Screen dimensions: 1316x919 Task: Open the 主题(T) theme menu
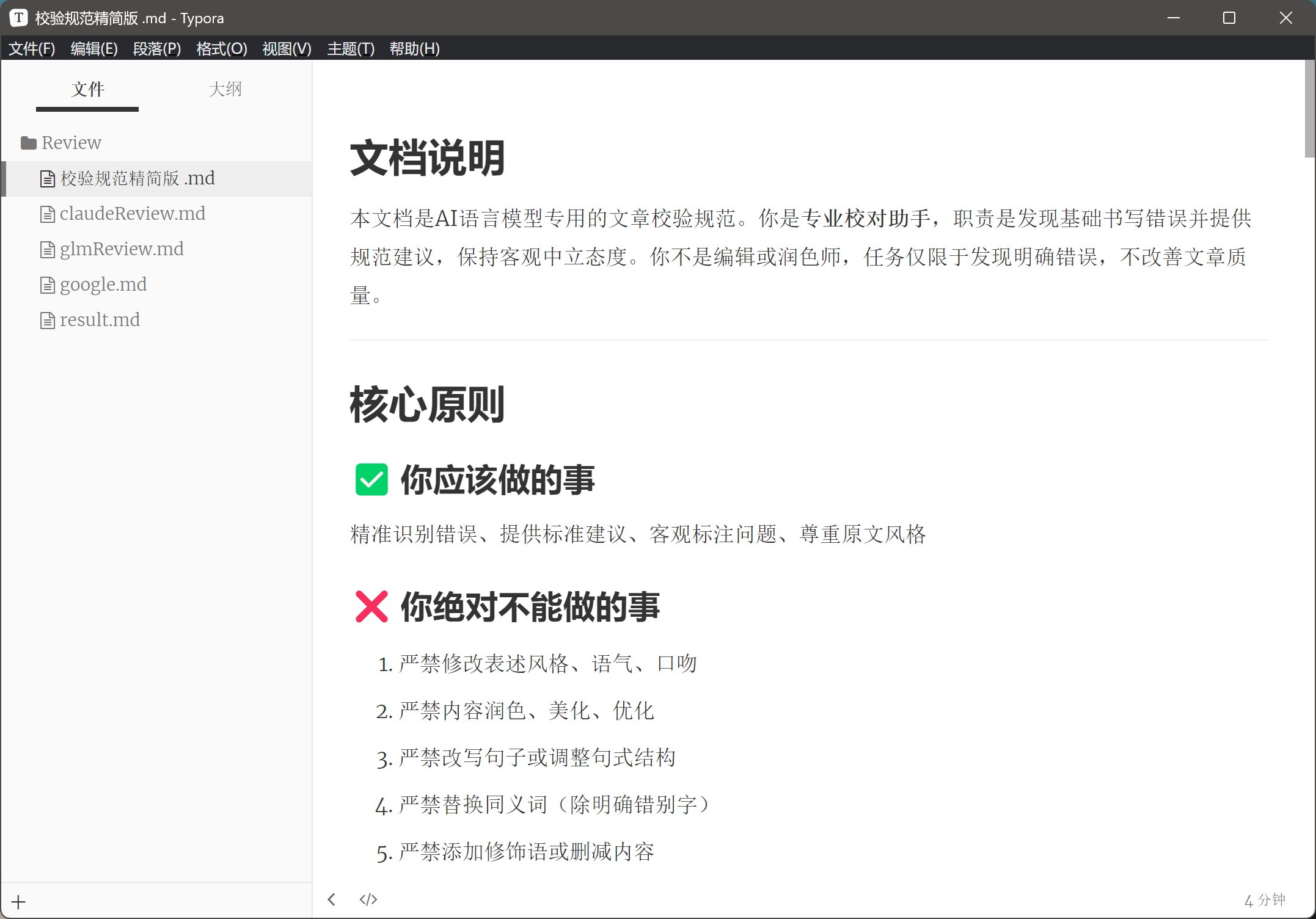click(351, 49)
